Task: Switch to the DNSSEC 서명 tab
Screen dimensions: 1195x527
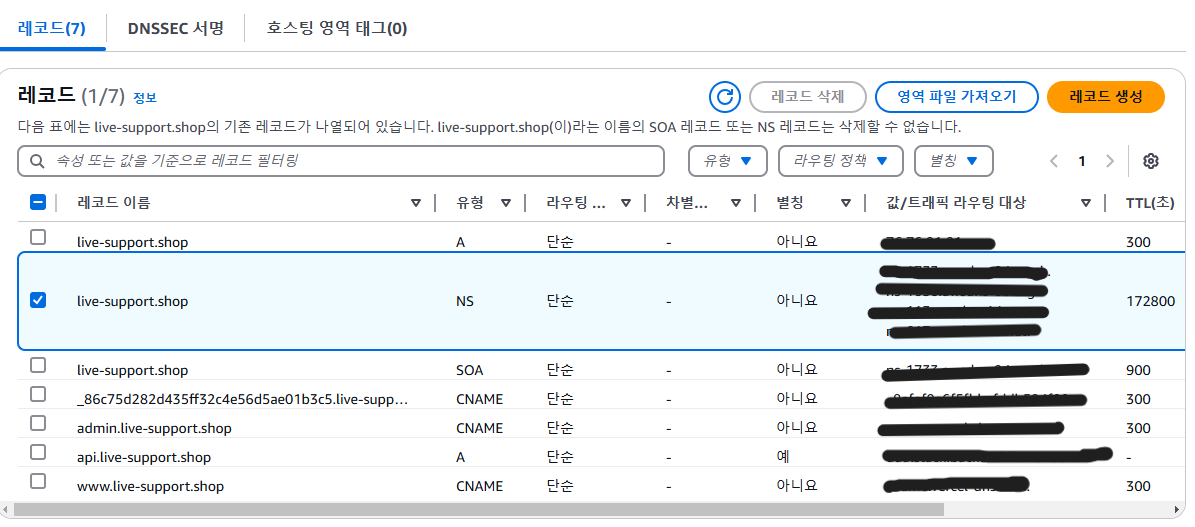Action: coord(175,28)
